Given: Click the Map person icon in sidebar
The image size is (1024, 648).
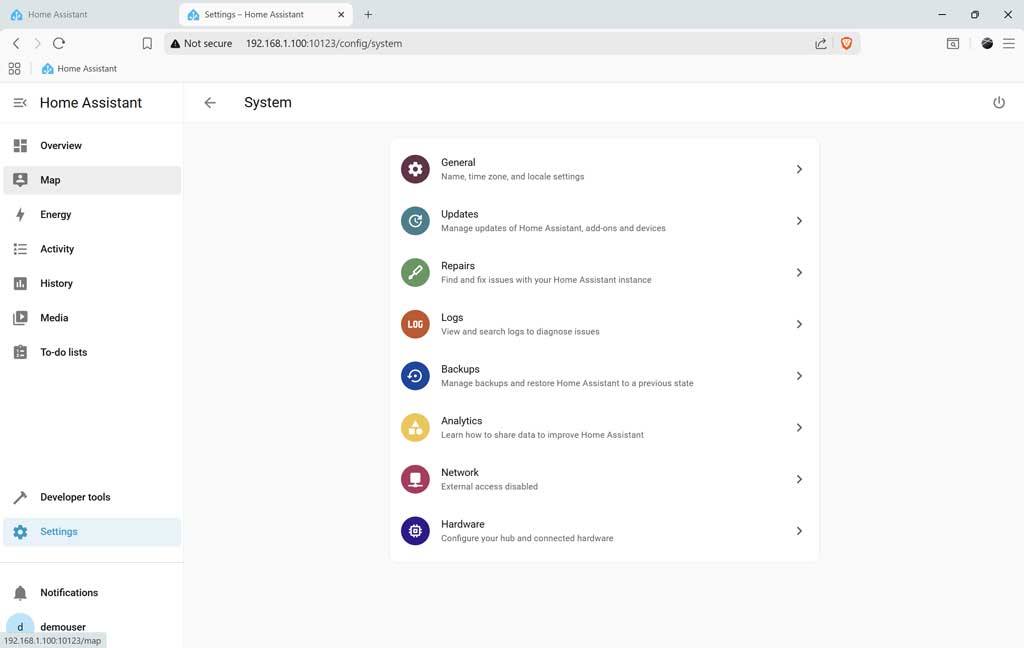Looking at the screenshot, I should coord(20,180).
